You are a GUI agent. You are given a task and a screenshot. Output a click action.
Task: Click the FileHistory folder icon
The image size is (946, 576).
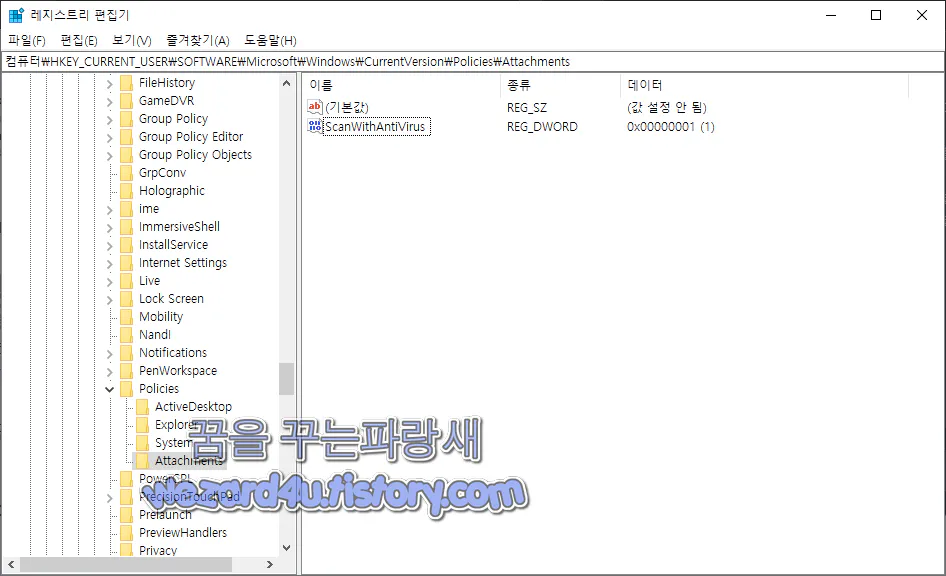point(126,83)
